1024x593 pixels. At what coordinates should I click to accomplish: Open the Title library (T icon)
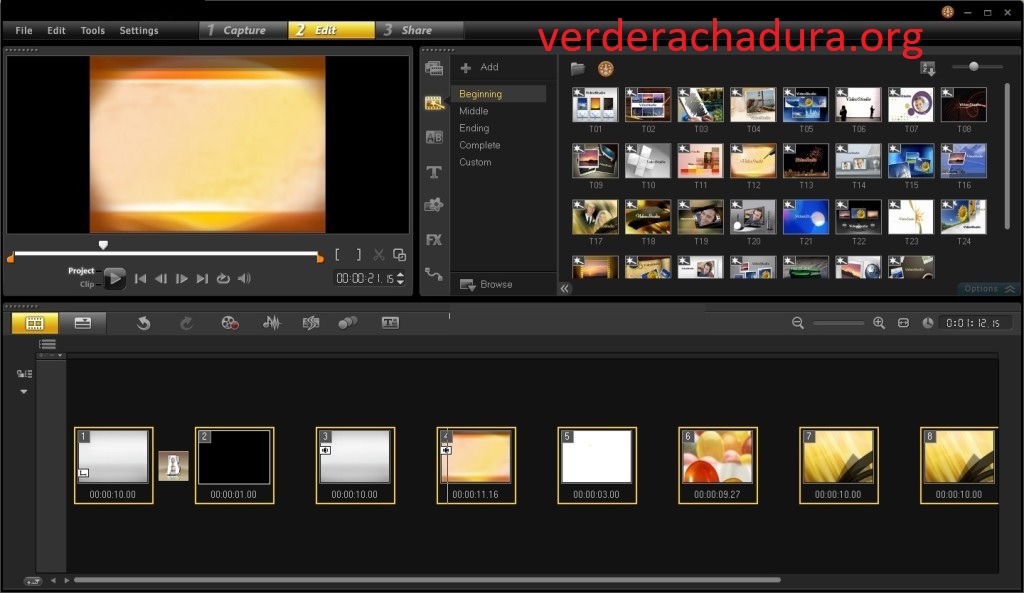click(434, 172)
